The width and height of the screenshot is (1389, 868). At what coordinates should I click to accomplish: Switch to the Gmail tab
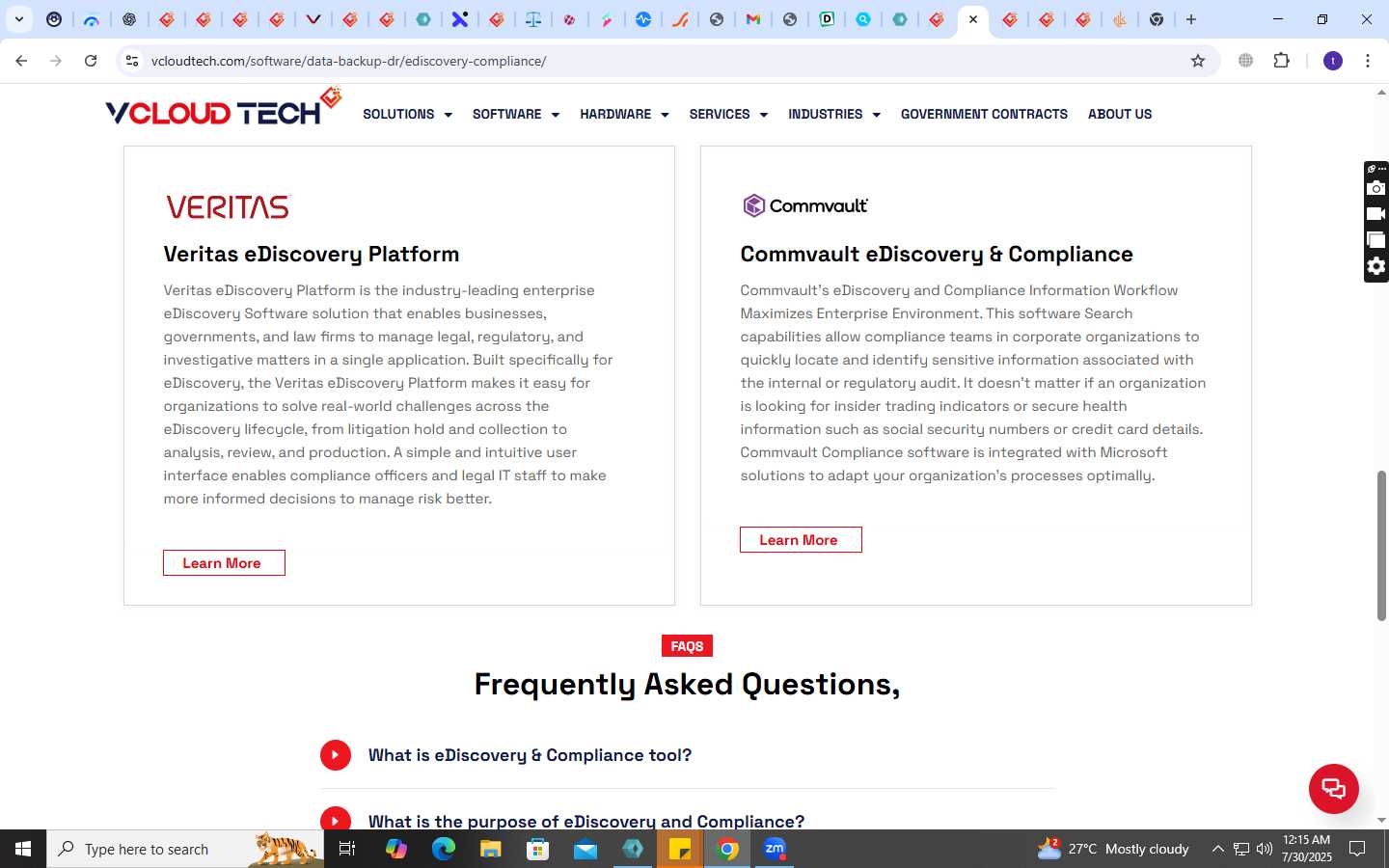click(753, 19)
